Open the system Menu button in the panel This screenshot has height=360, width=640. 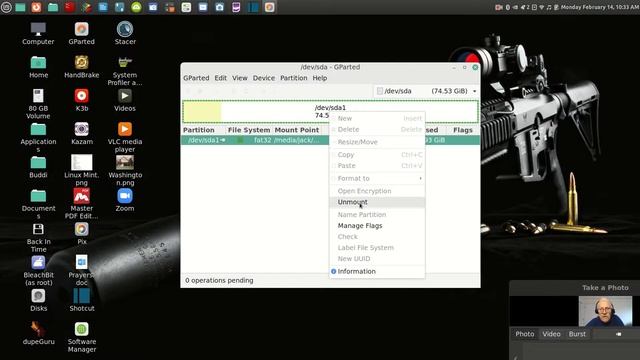point(6,7)
